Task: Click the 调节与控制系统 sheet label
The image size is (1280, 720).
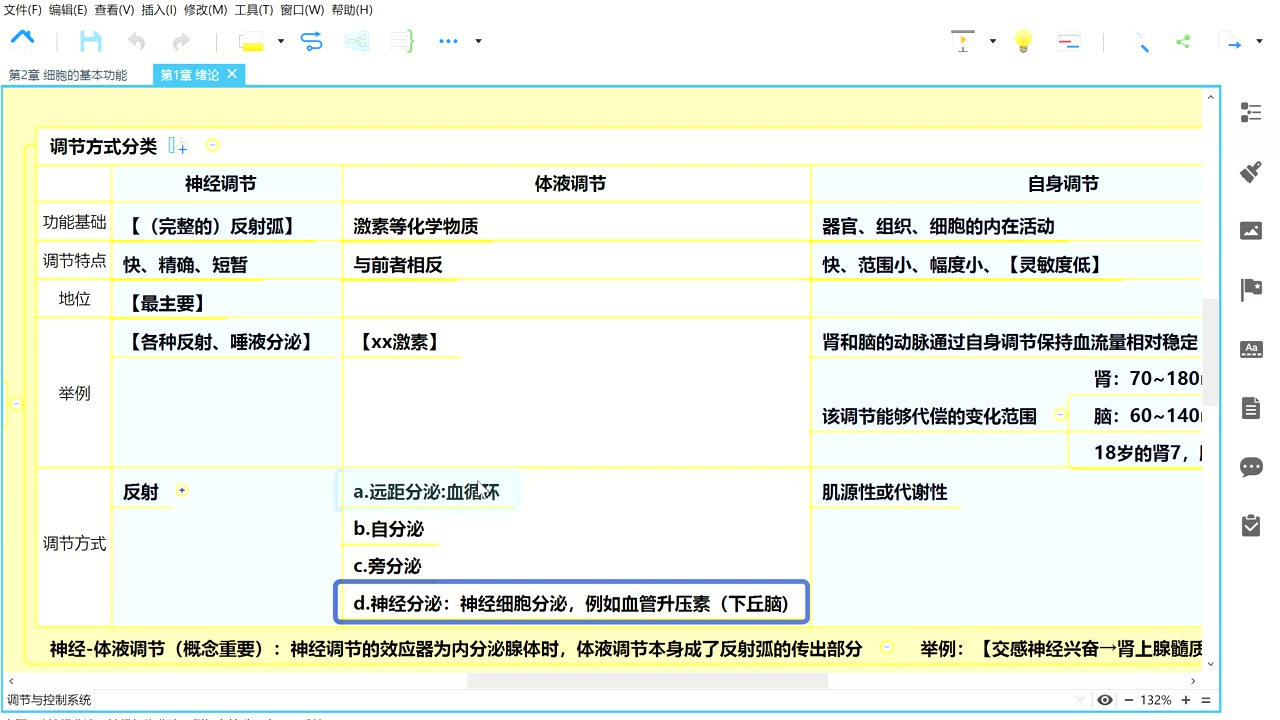Action: click(x=49, y=700)
